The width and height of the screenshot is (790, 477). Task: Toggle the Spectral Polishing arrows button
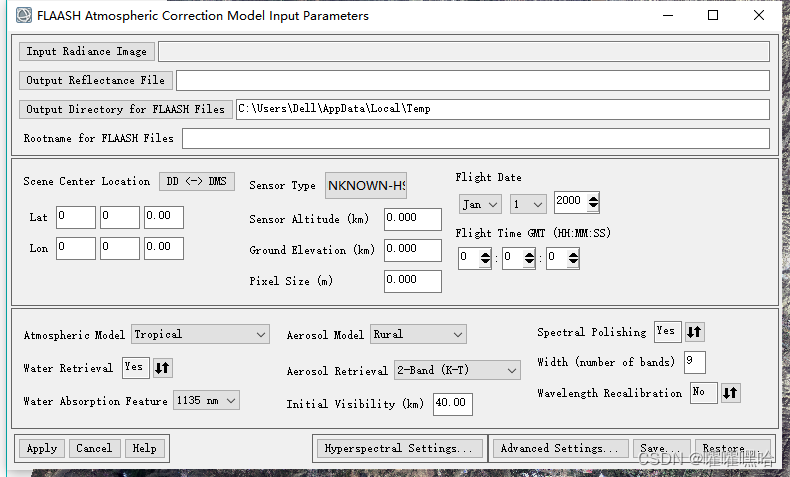tap(694, 332)
